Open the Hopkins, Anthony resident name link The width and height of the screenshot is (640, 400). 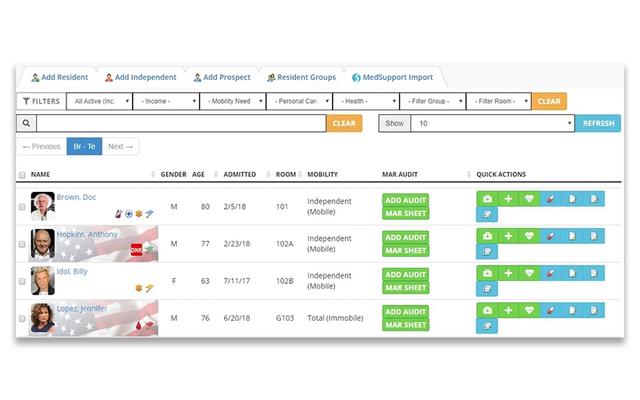point(87,234)
